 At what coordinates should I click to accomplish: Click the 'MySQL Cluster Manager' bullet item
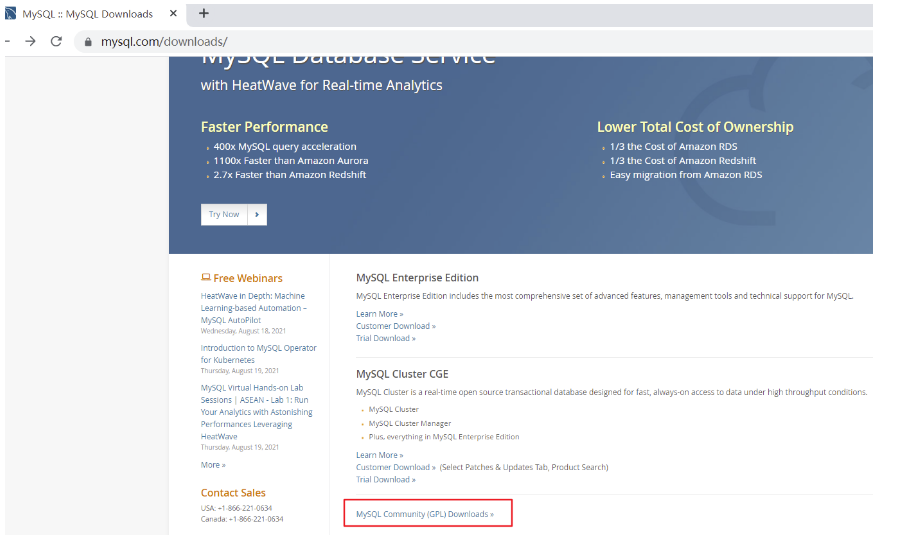[410, 423]
